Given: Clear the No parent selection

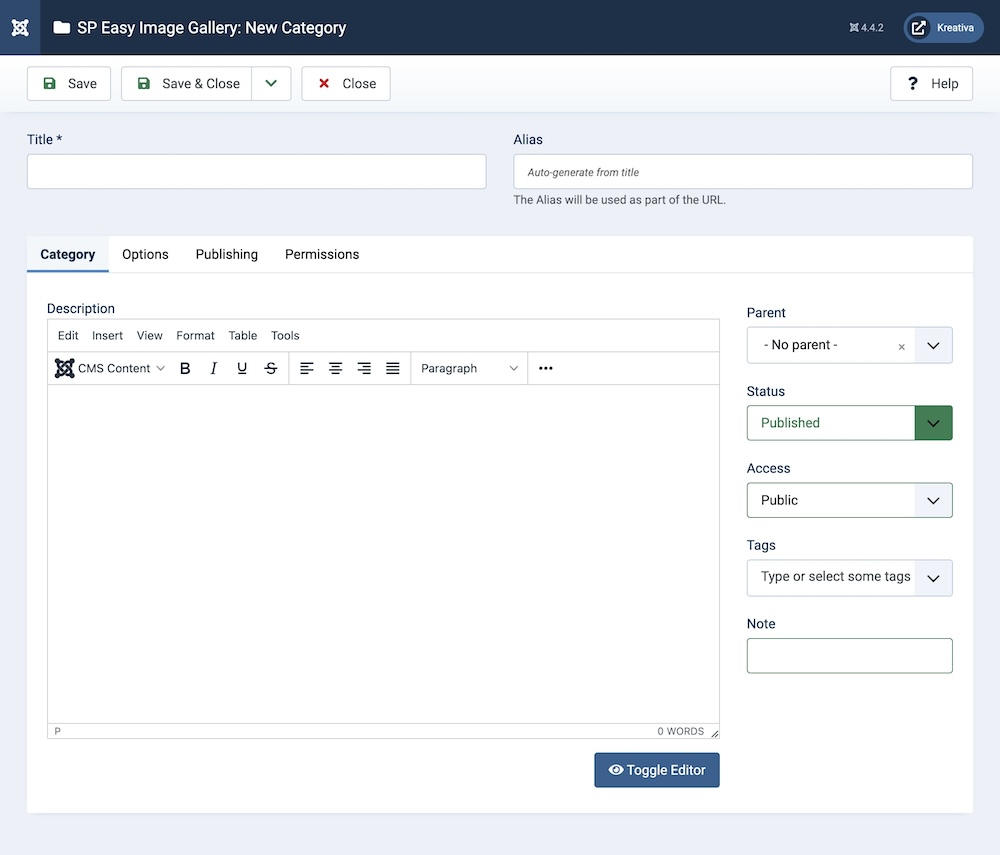Looking at the screenshot, I should point(901,346).
